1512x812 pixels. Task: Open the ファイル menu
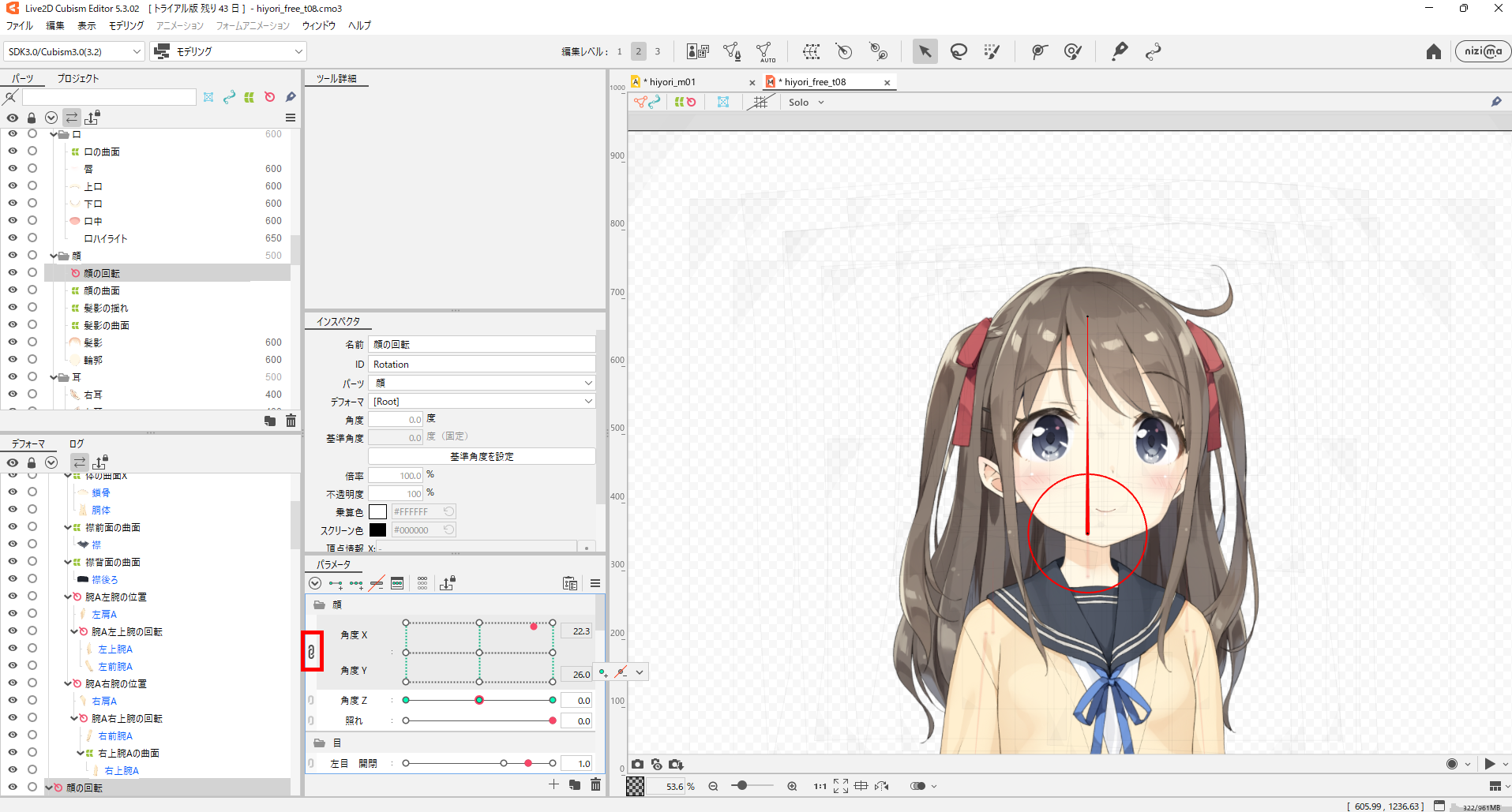point(20,25)
